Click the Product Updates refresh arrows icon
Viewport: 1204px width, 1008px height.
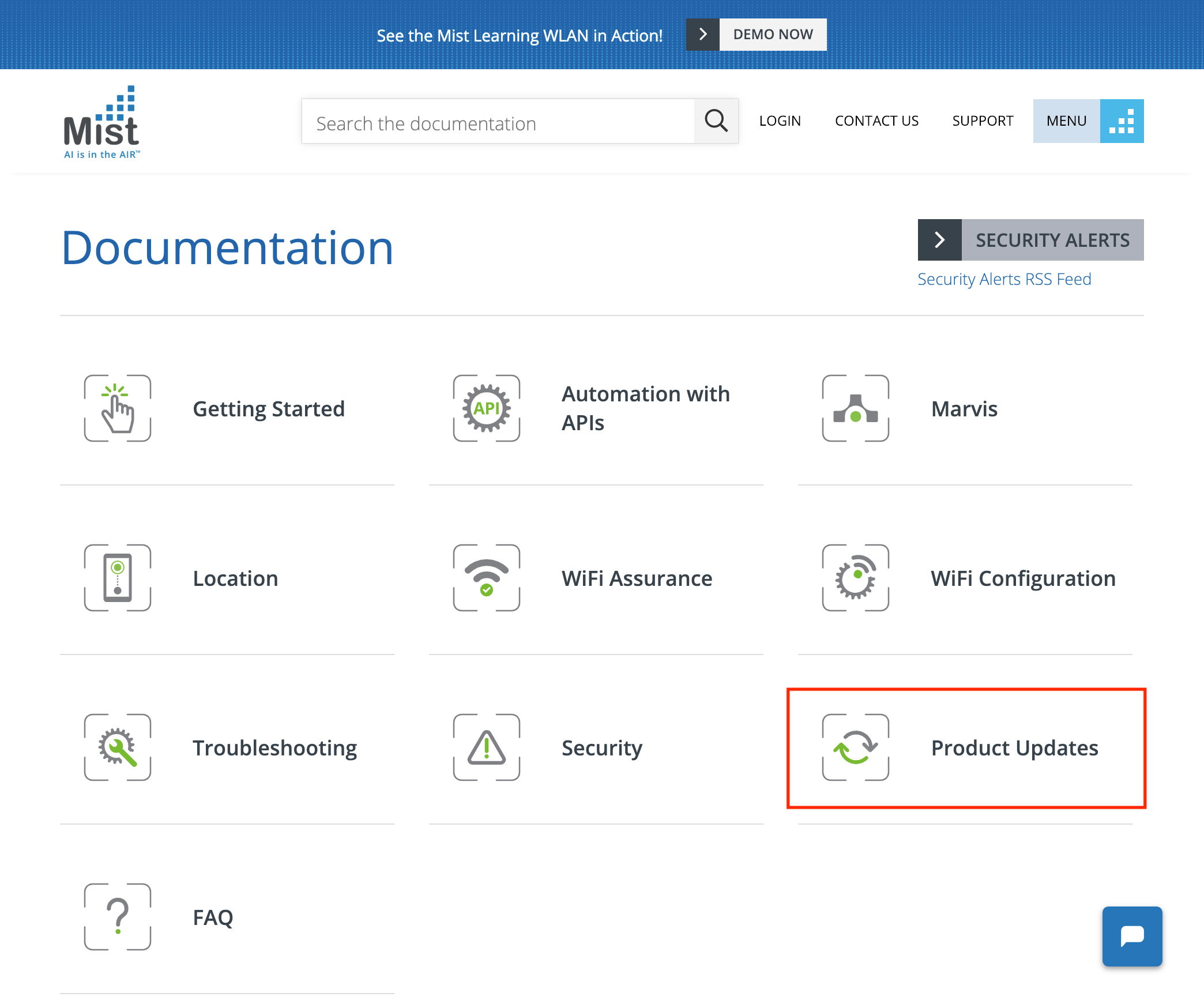855,747
